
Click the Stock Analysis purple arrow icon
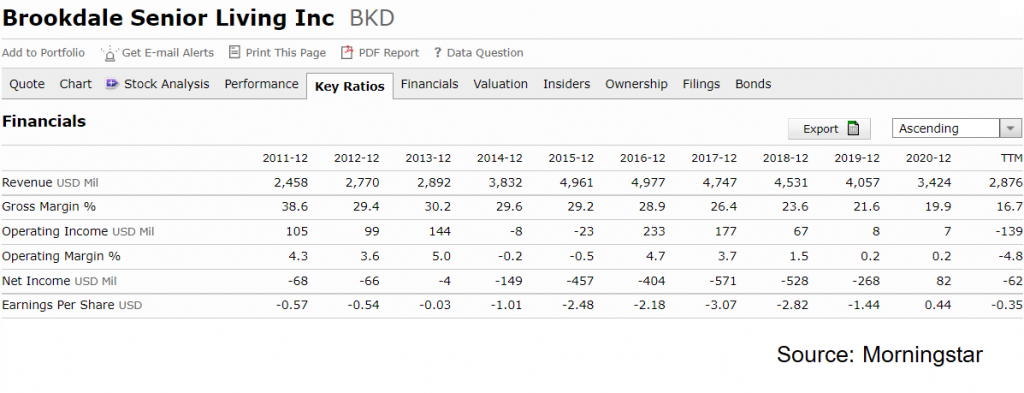coord(112,84)
